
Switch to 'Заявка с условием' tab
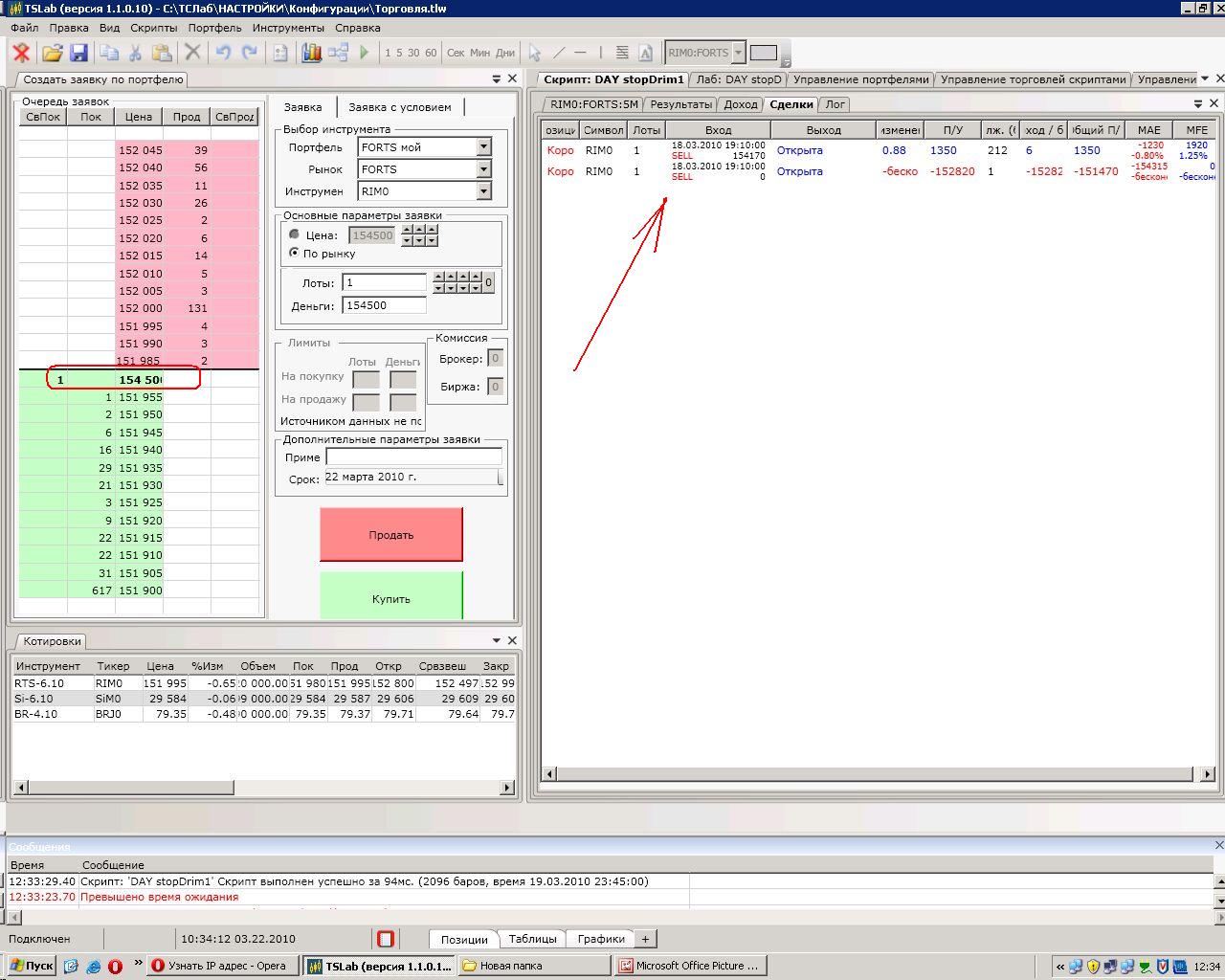coord(399,107)
